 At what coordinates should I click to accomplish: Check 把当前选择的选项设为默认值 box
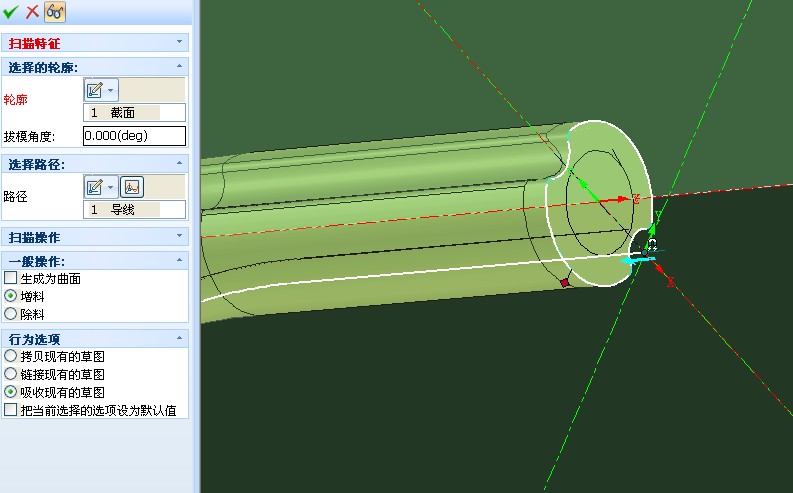point(11,410)
